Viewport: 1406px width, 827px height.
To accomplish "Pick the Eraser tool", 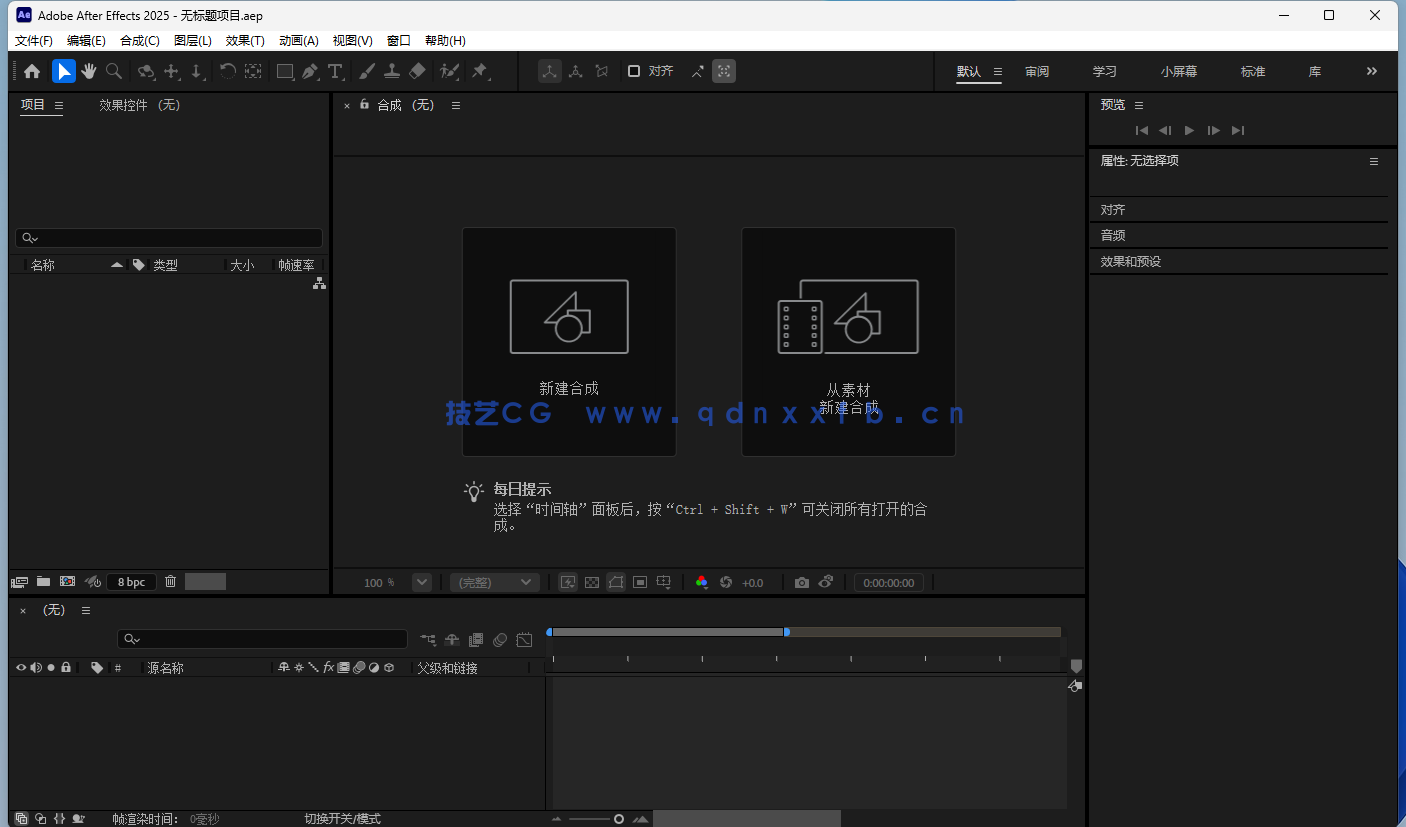I will point(417,71).
